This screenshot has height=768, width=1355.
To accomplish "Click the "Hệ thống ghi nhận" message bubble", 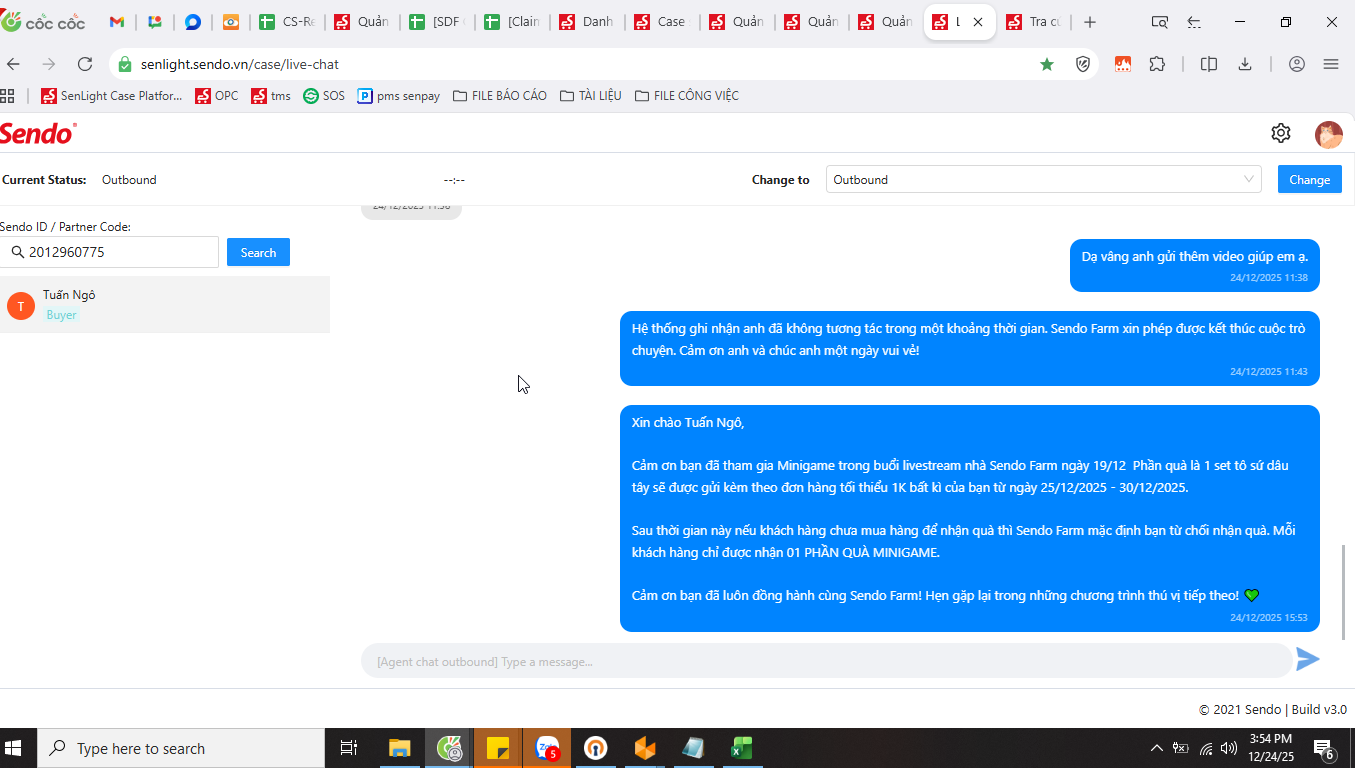I will (970, 347).
